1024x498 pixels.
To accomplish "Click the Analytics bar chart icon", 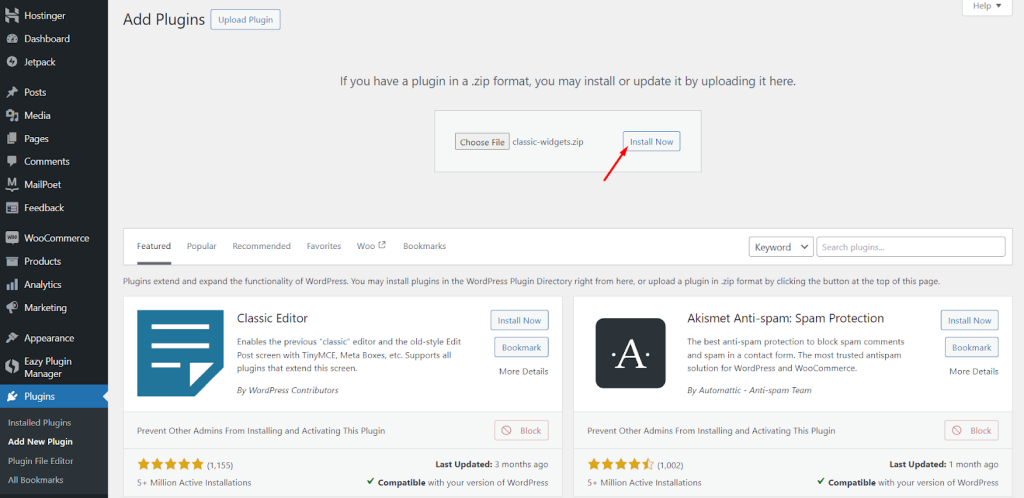I will coord(12,285).
